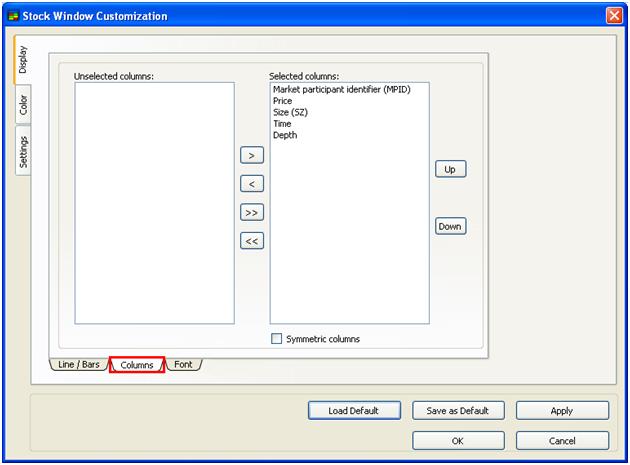
Task: Click the single right arrow move button
Action: [x=252, y=155]
